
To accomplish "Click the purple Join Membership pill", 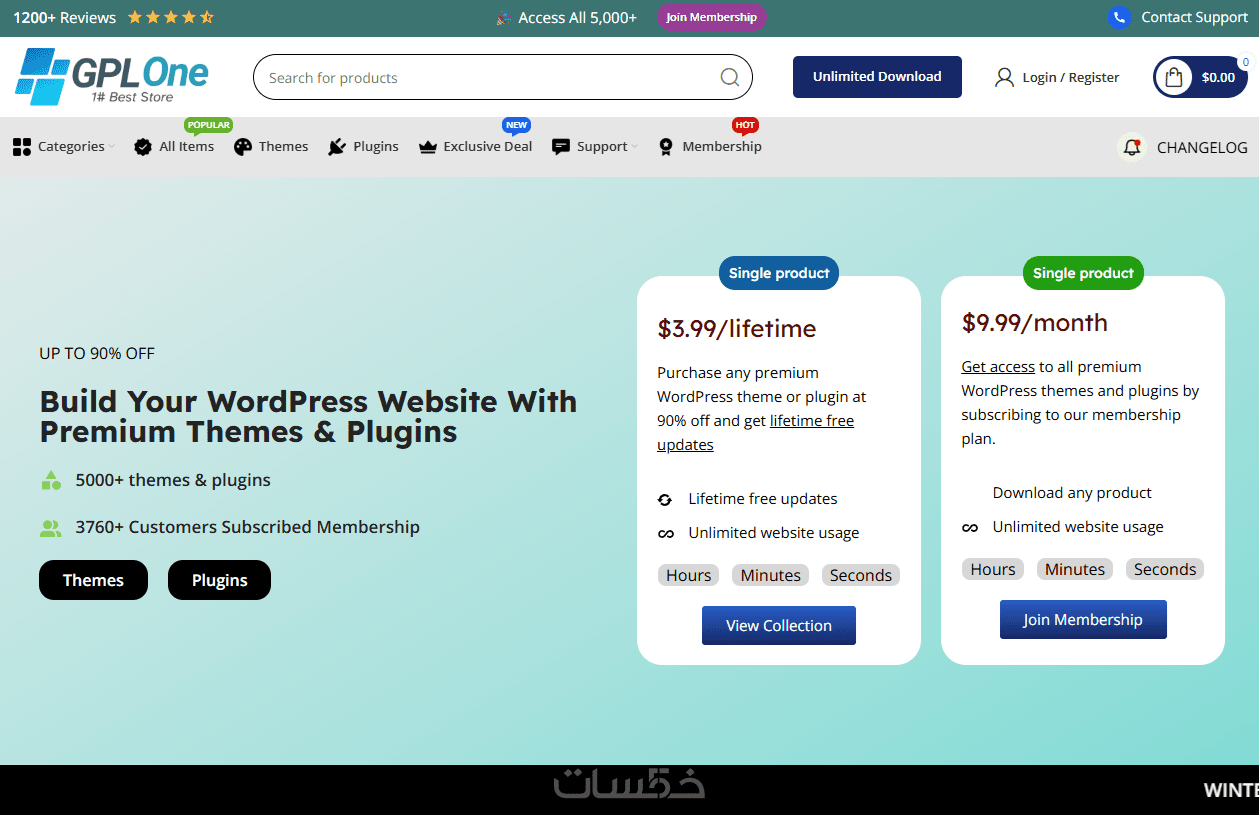I will point(712,17).
